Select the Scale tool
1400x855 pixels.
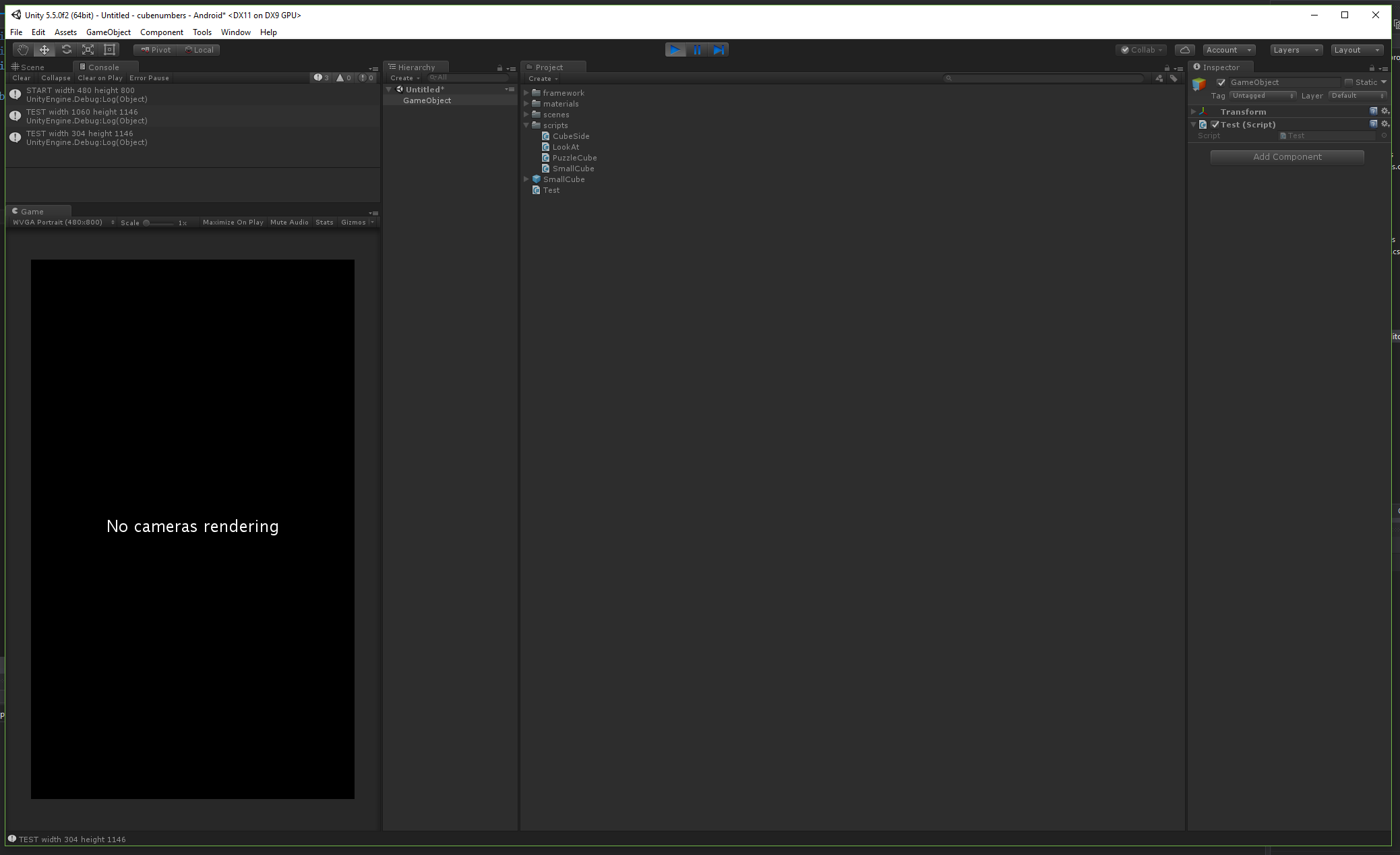point(88,49)
